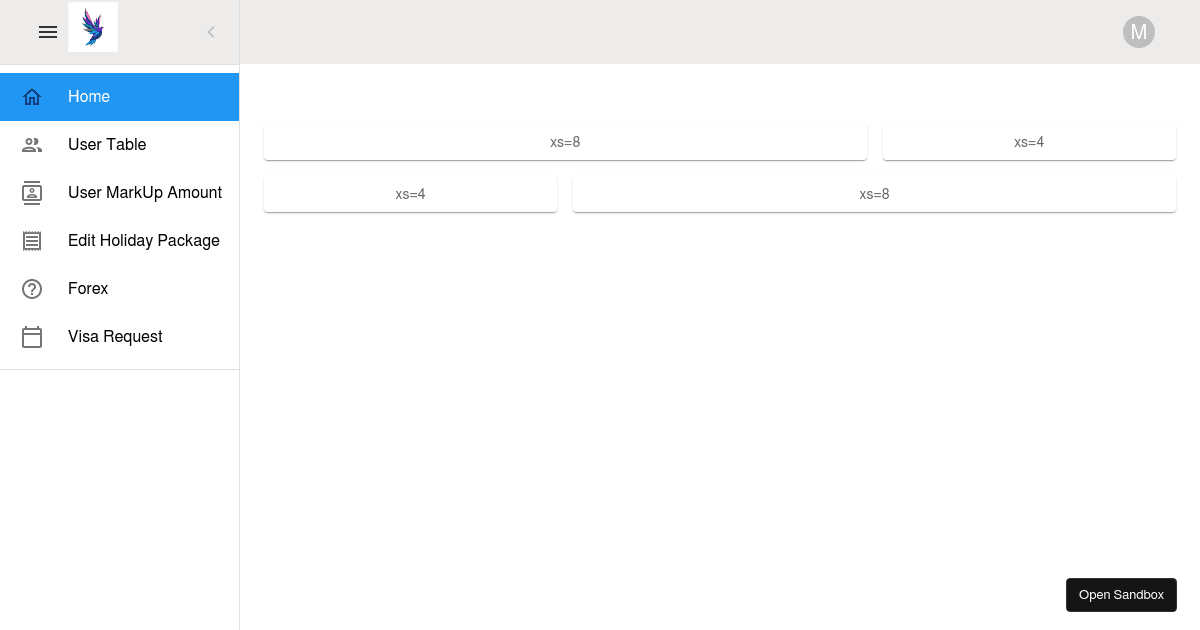Go to Edit Holiday Package page
The height and width of the screenshot is (630, 1200).
[143, 240]
